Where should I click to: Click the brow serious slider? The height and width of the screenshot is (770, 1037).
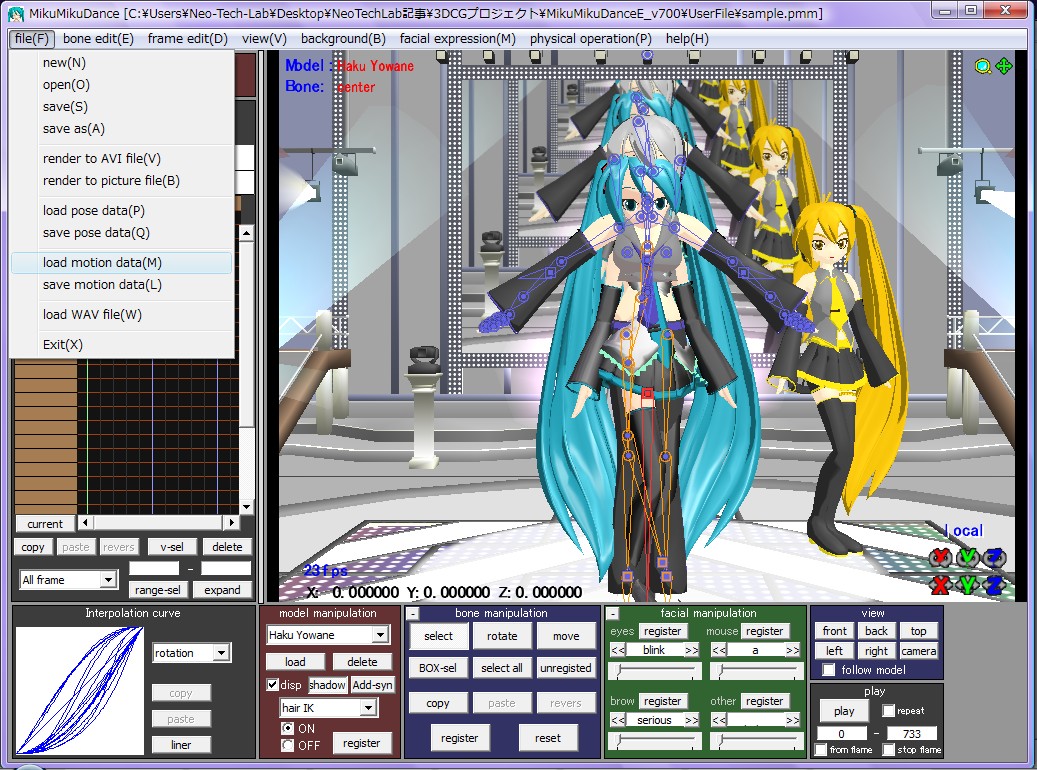(655, 741)
